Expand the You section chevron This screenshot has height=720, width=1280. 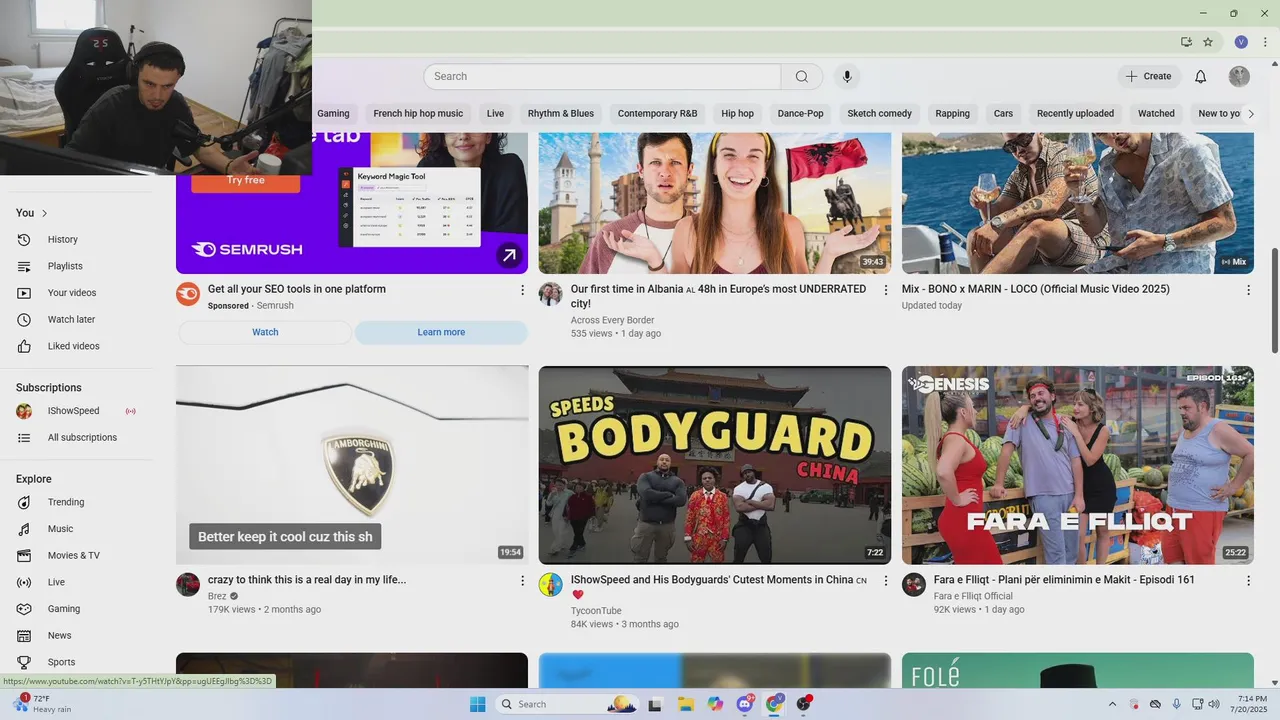point(44,213)
